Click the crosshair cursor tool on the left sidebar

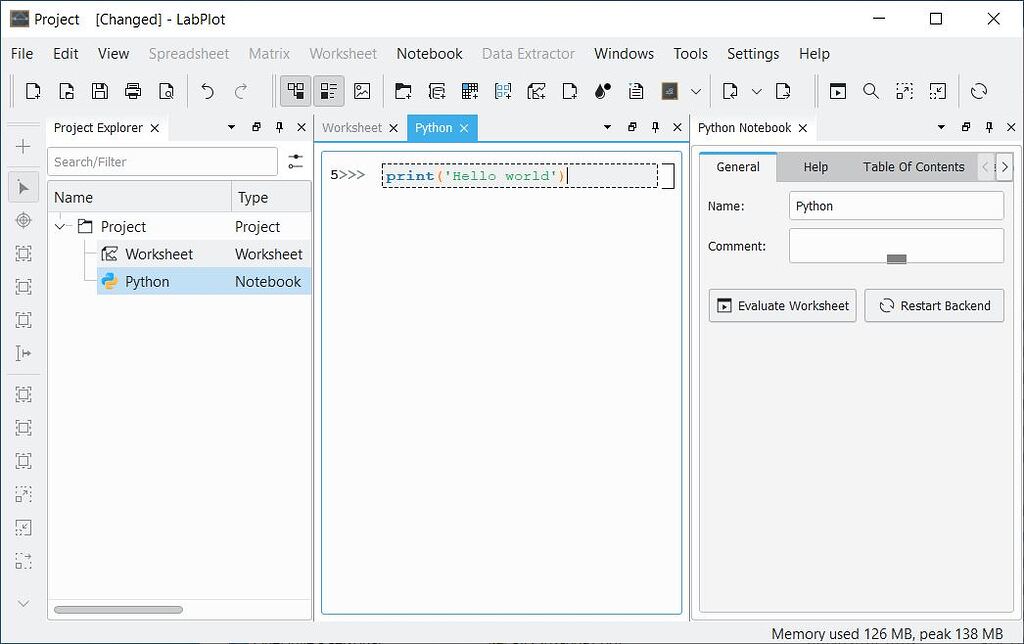tap(22, 220)
